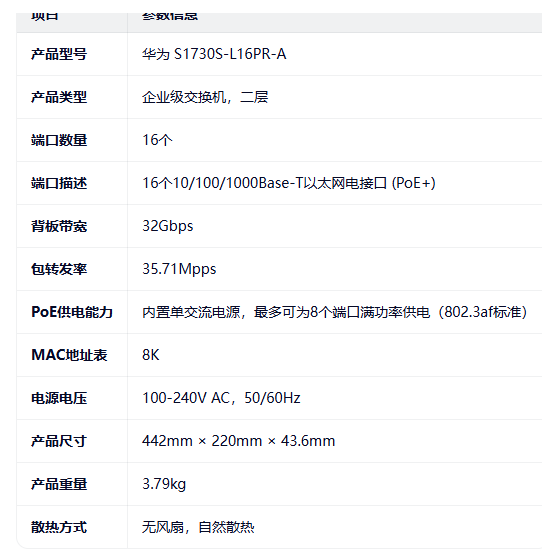Select the '产品重量' label
The height and width of the screenshot is (559, 542).
59,484
